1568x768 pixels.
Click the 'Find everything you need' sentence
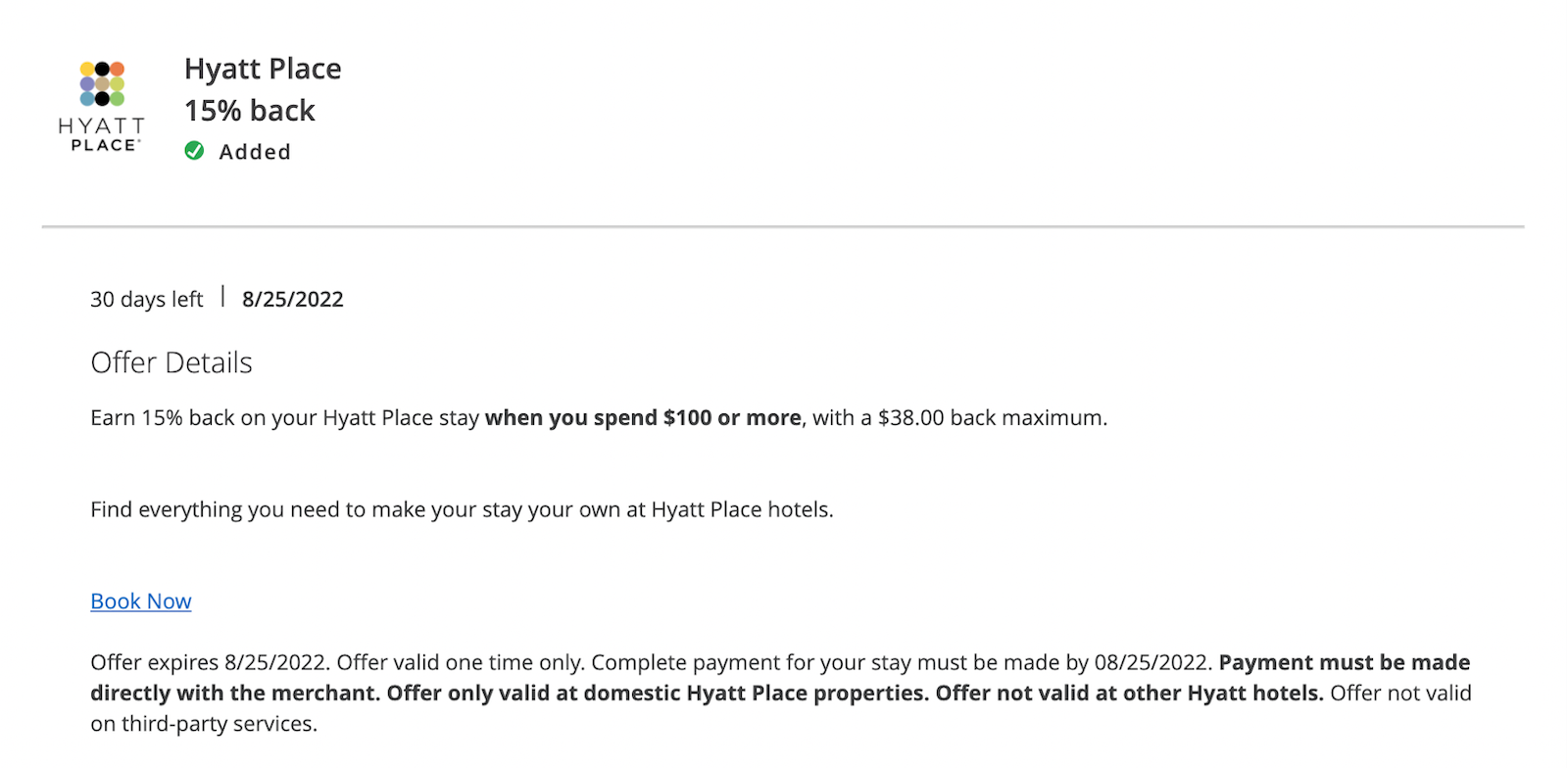pyautogui.click(x=462, y=509)
